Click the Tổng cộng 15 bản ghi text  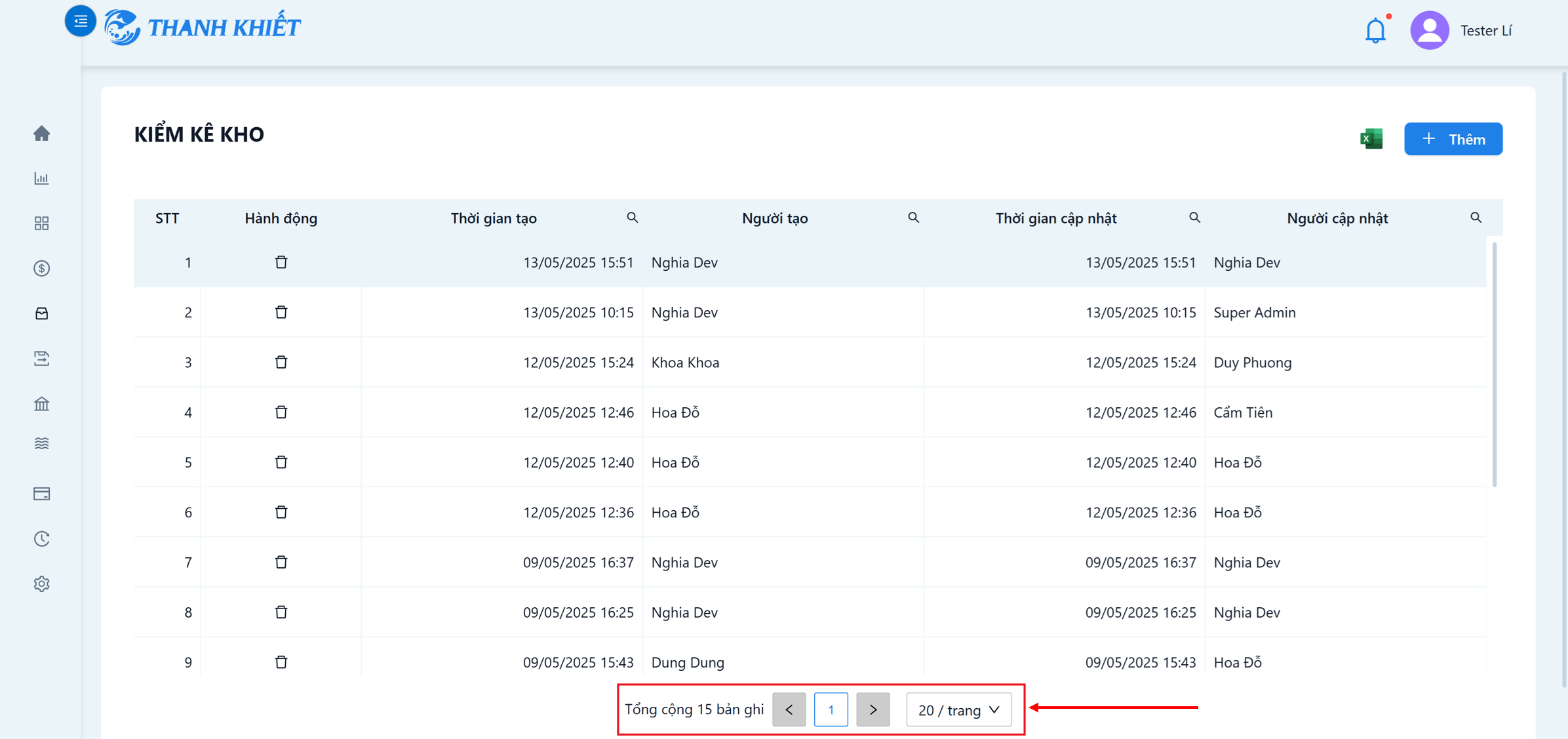click(694, 709)
